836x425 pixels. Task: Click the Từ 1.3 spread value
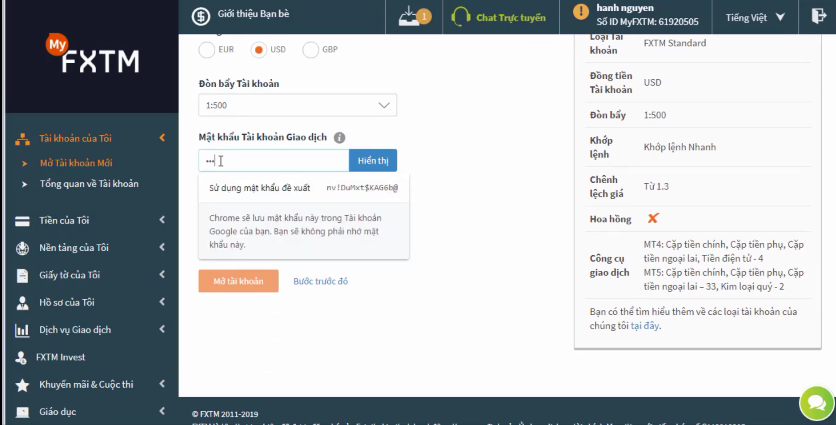tap(656, 187)
